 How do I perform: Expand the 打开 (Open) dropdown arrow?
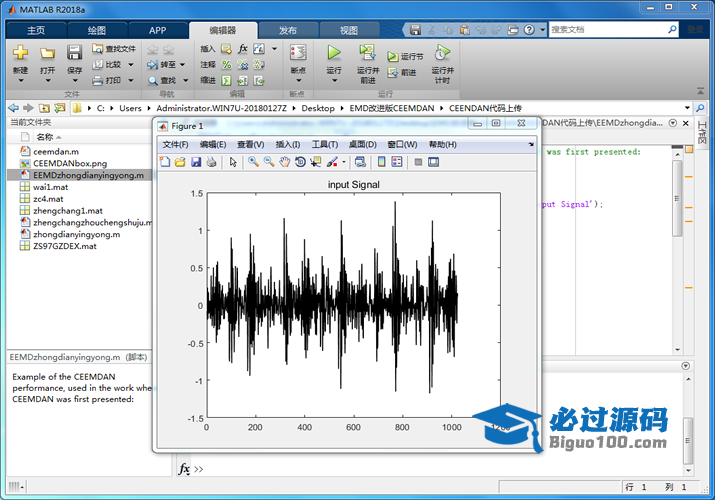click(47, 81)
